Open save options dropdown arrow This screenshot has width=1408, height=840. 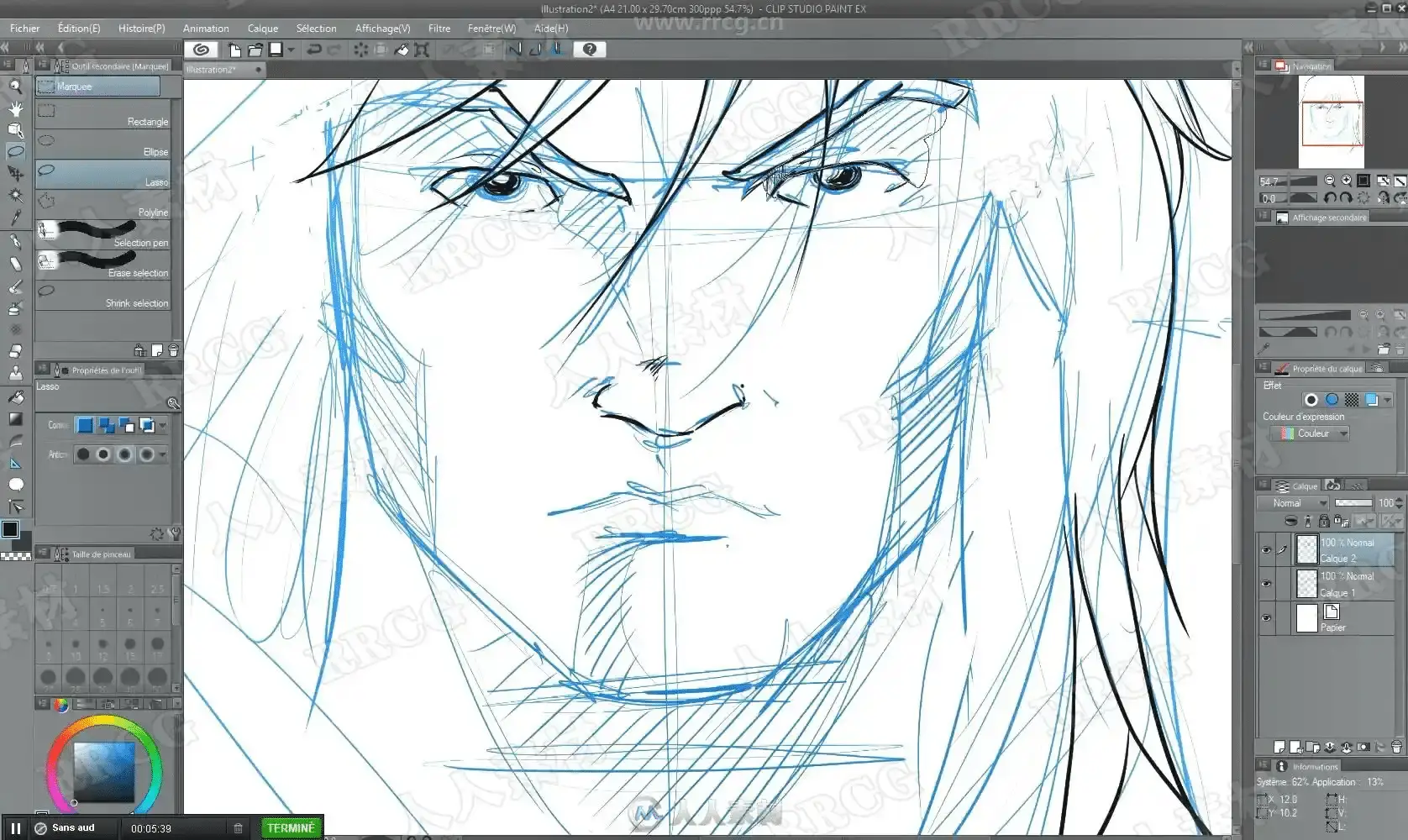291,50
